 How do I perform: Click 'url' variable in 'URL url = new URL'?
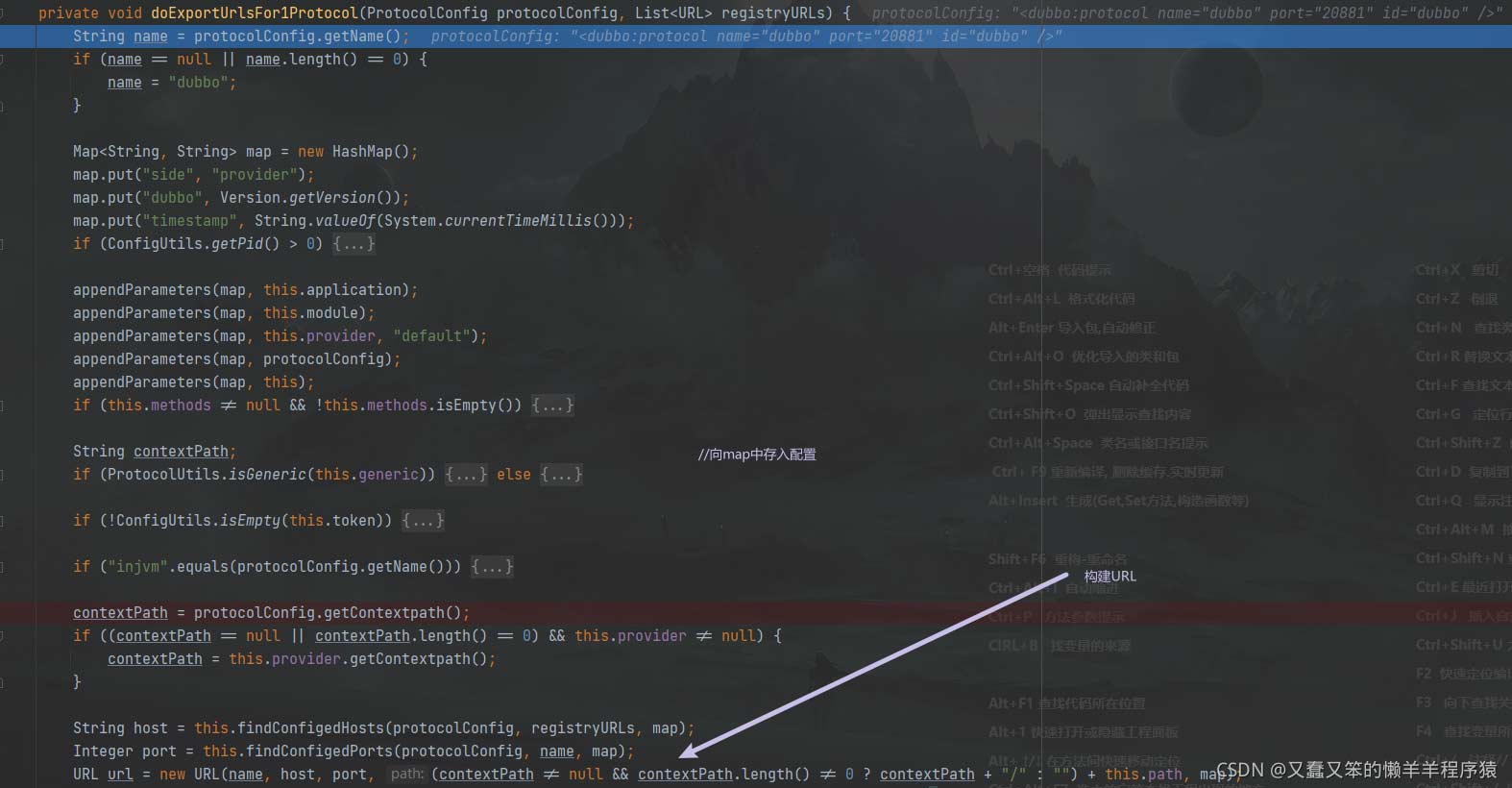120,775
